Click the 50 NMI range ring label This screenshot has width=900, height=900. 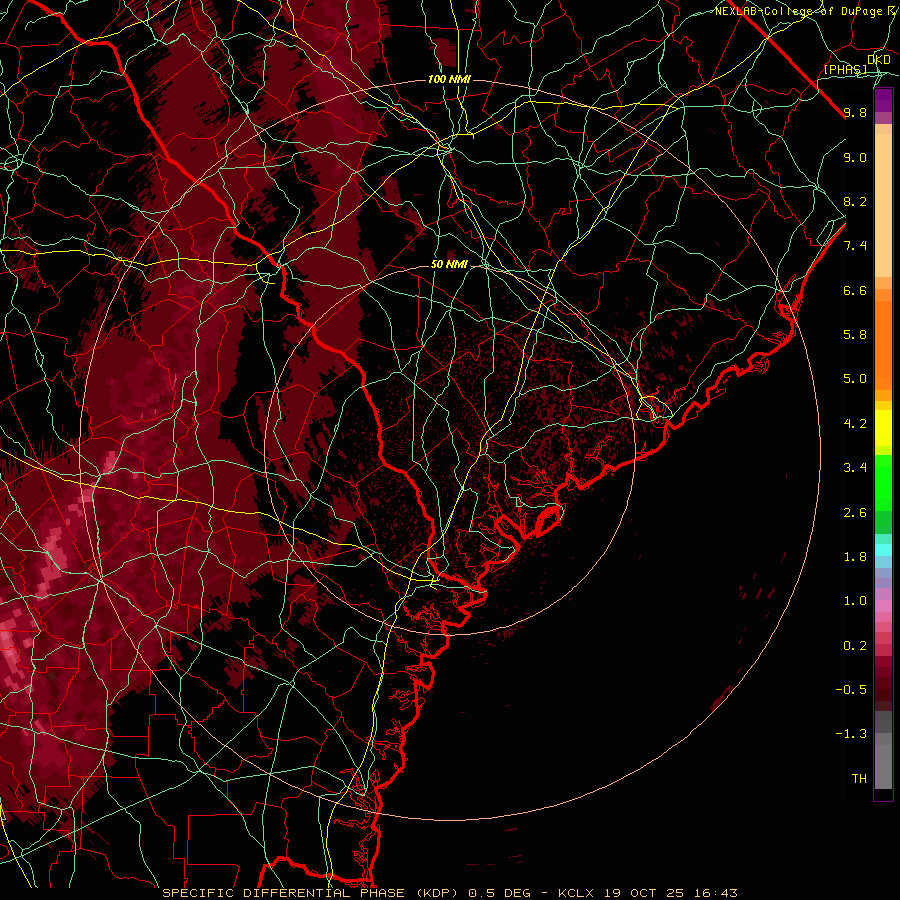pos(449,264)
